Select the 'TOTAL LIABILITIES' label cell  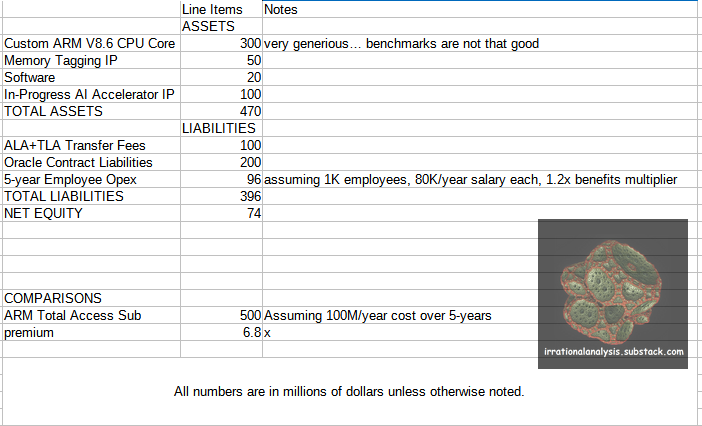click(x=91, y=196)
